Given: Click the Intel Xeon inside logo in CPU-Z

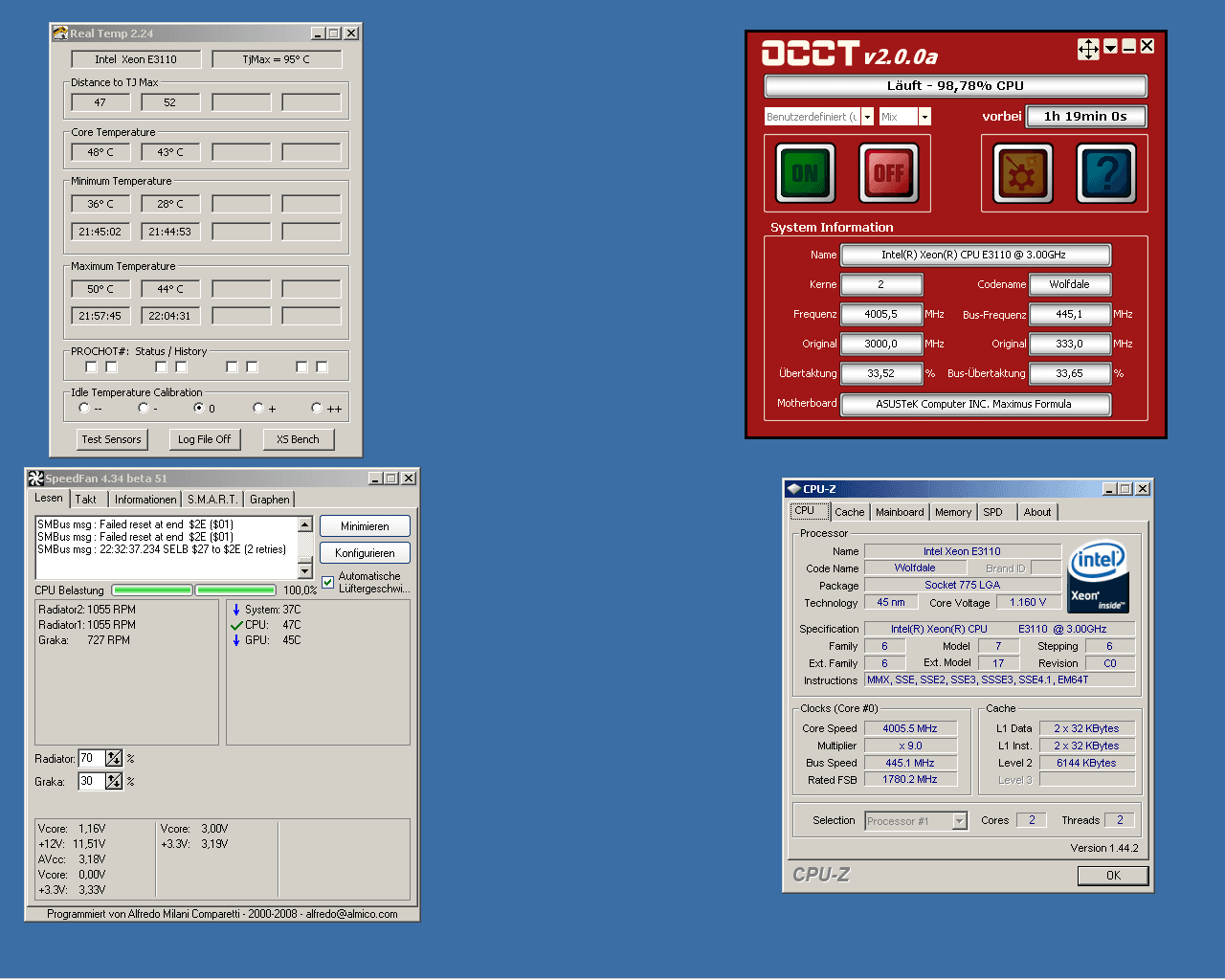Looking at the screenshot, I should [x=1098, y=577].
